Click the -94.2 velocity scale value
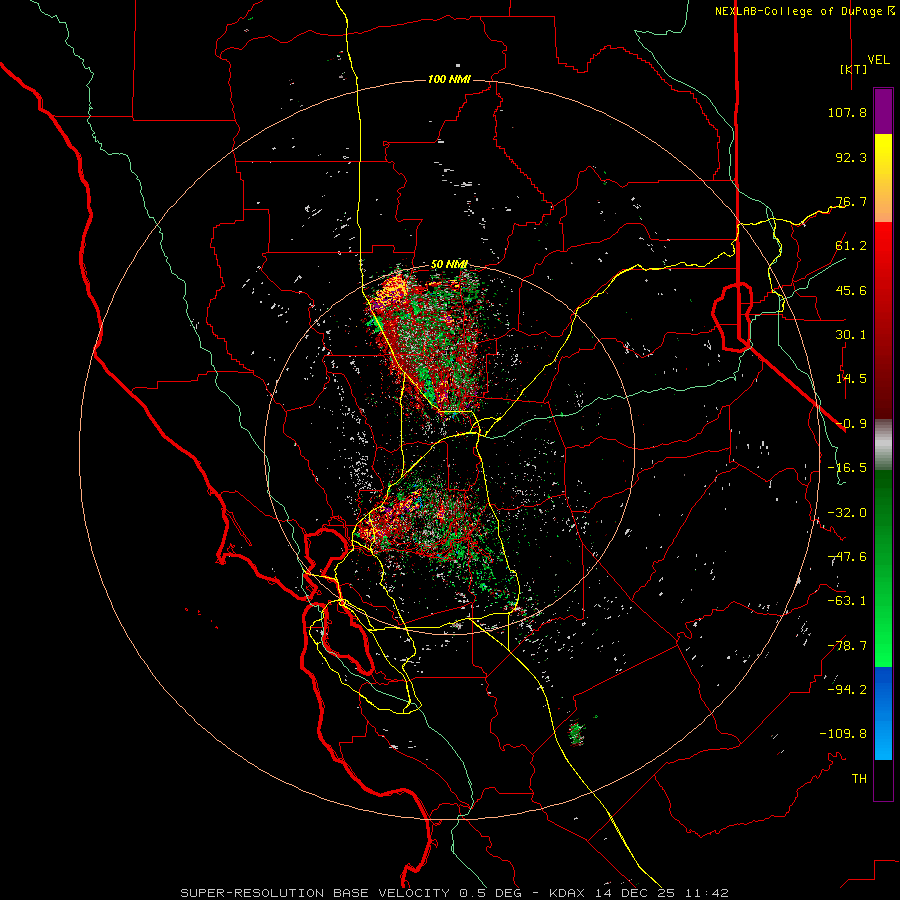The image size is (900, 900). point(847,689)
